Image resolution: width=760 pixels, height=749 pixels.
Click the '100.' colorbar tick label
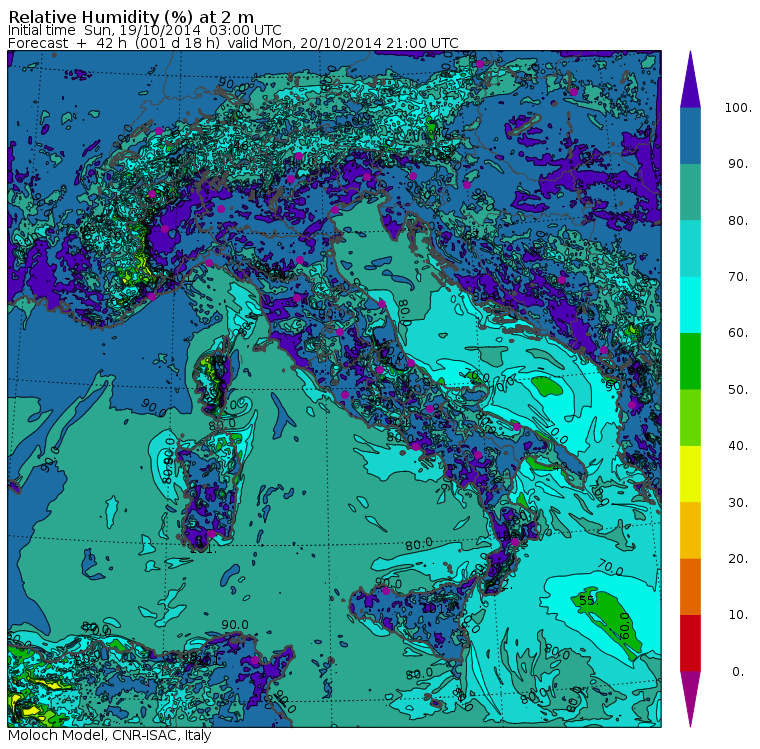(738, 108)
